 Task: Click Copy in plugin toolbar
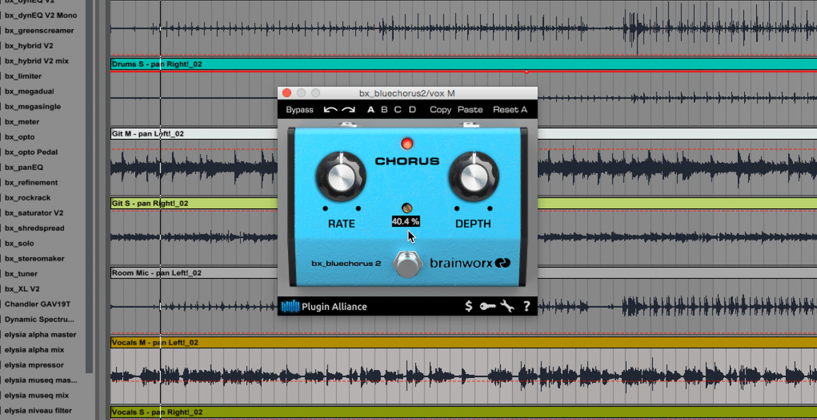coord(440,109)
